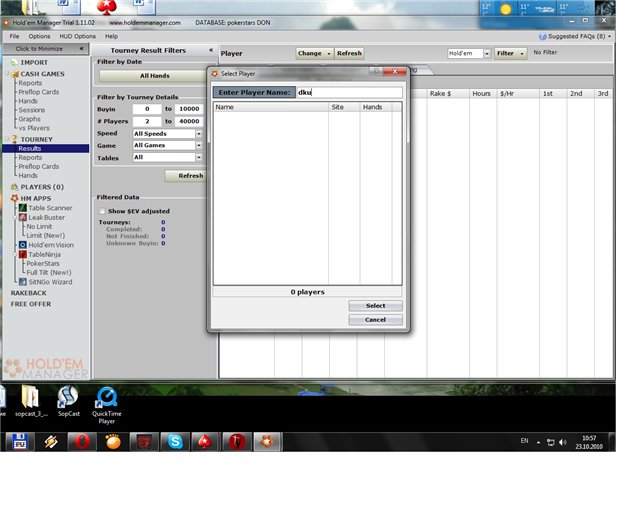Open Leak Buster No Limit item
Screen dimensions: 640x512
(x=39, y=226)
